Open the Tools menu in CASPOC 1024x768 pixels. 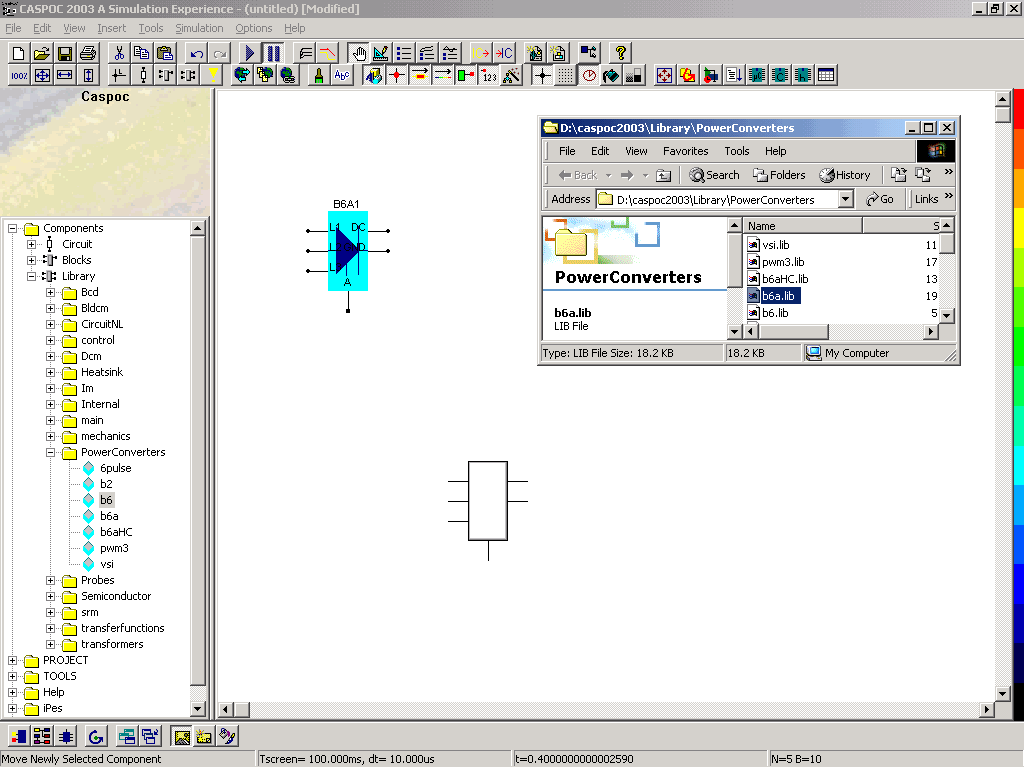(x=151, y=28)
